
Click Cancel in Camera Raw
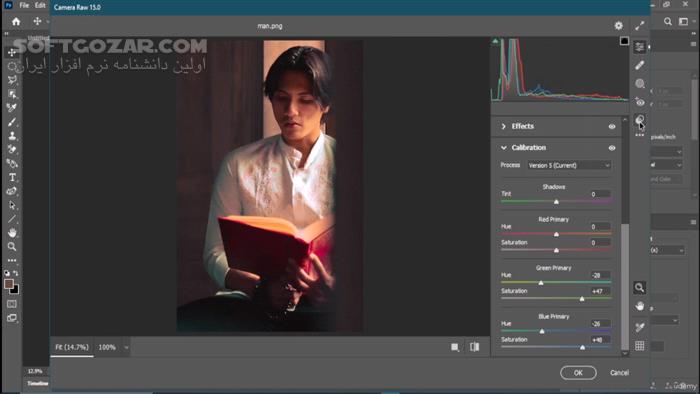620,373
